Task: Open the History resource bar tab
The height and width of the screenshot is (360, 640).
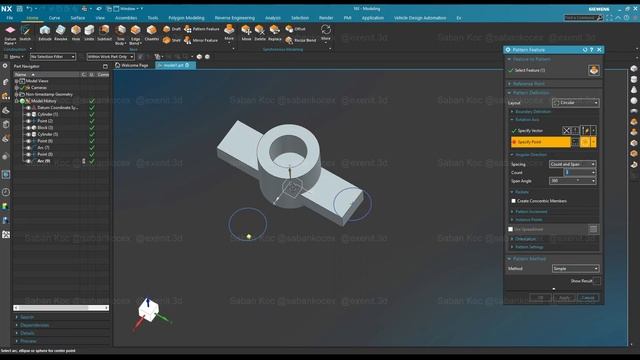Action: click(x=6, y=192)
